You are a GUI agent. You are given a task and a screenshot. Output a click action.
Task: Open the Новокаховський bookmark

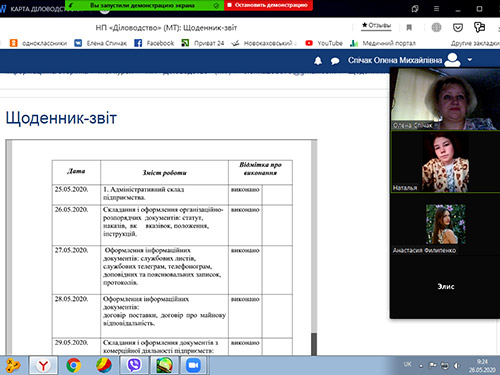coord(264,43)
